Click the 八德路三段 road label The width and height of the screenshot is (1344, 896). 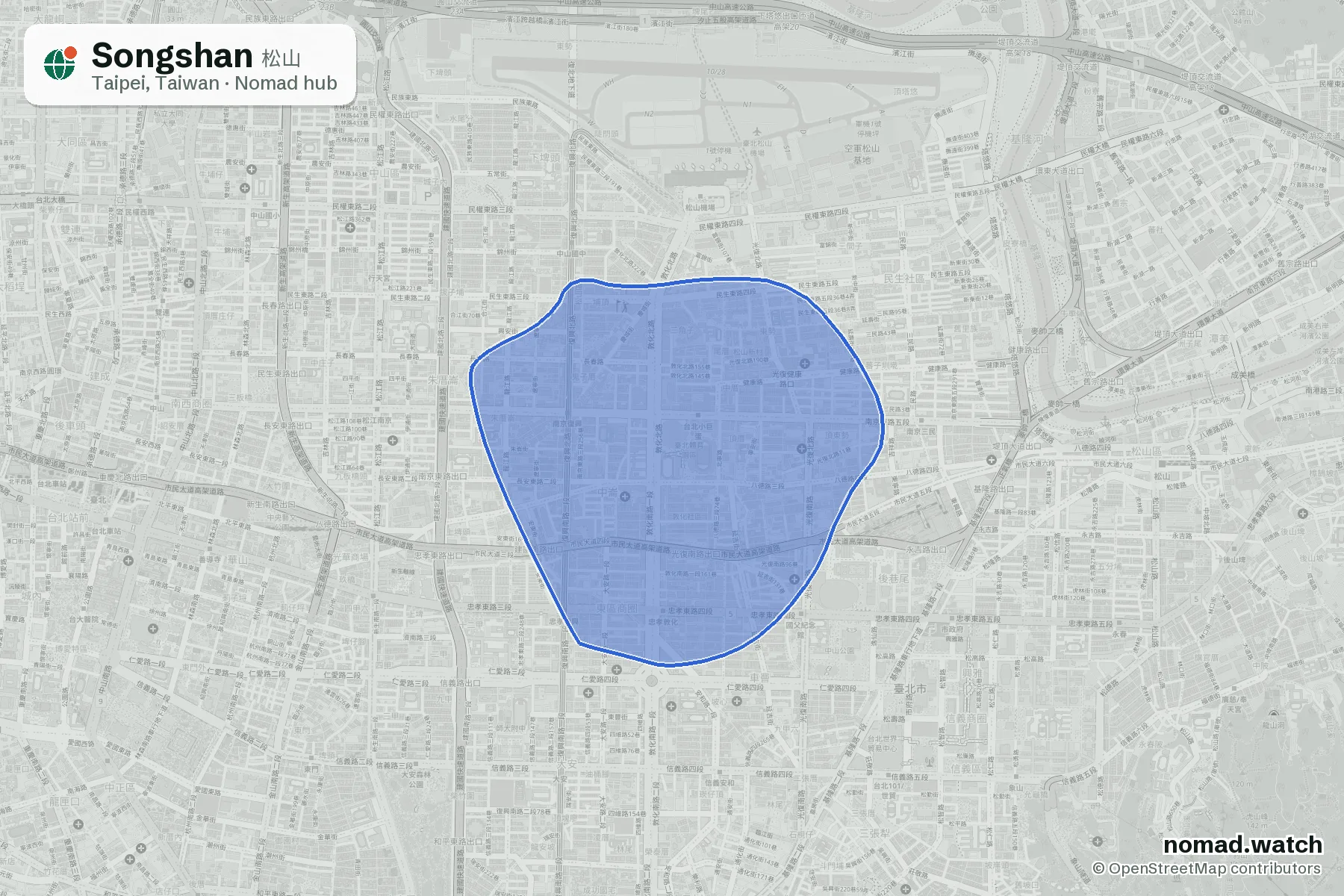click(x=768, y=486)
